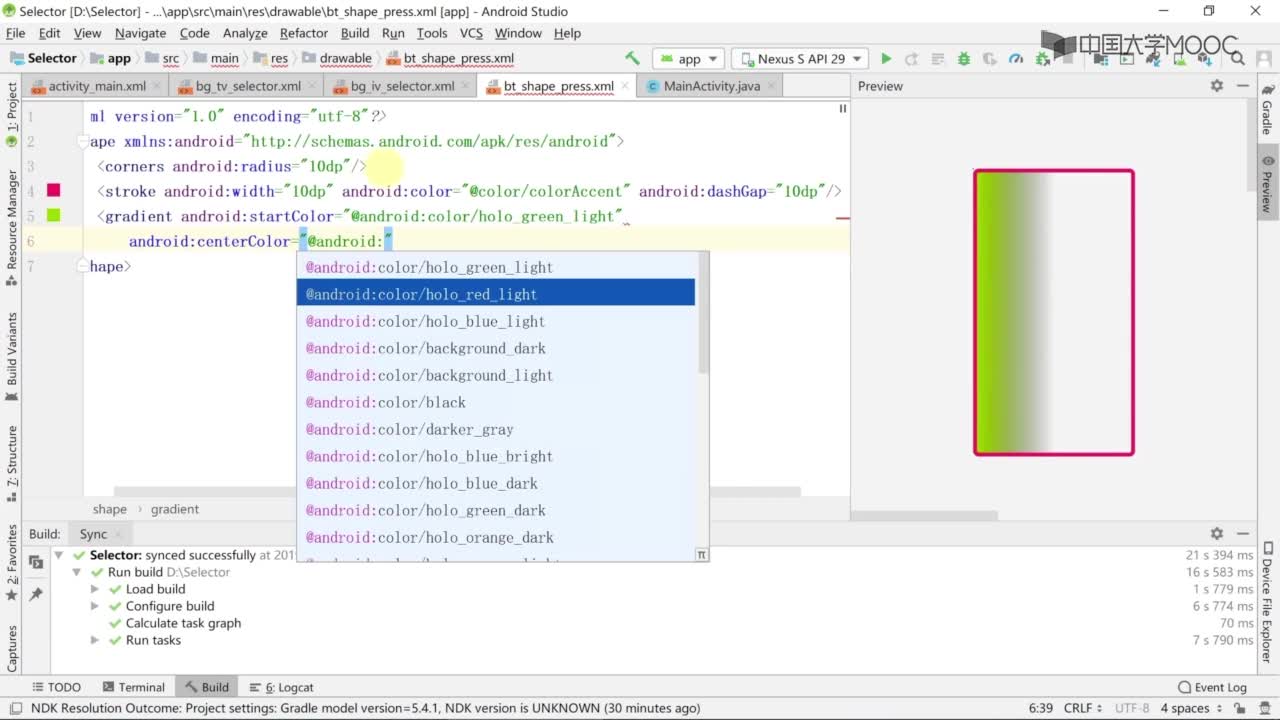This screenshot has height=720, width=1280.
Task: Toggle the 1: Project tool window
Action: 12,113
